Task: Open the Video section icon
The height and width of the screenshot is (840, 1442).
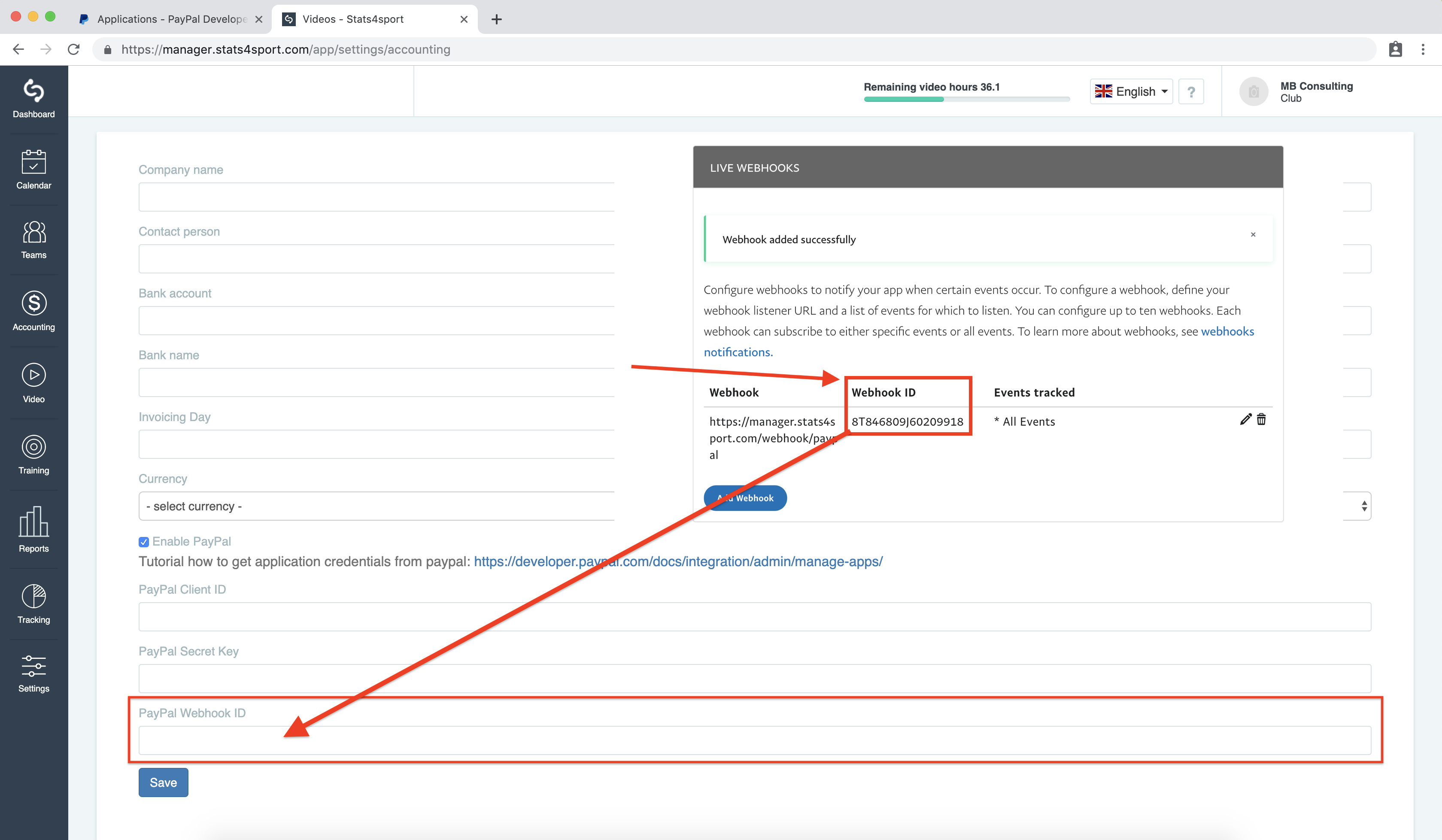Action: click(34, 375)
